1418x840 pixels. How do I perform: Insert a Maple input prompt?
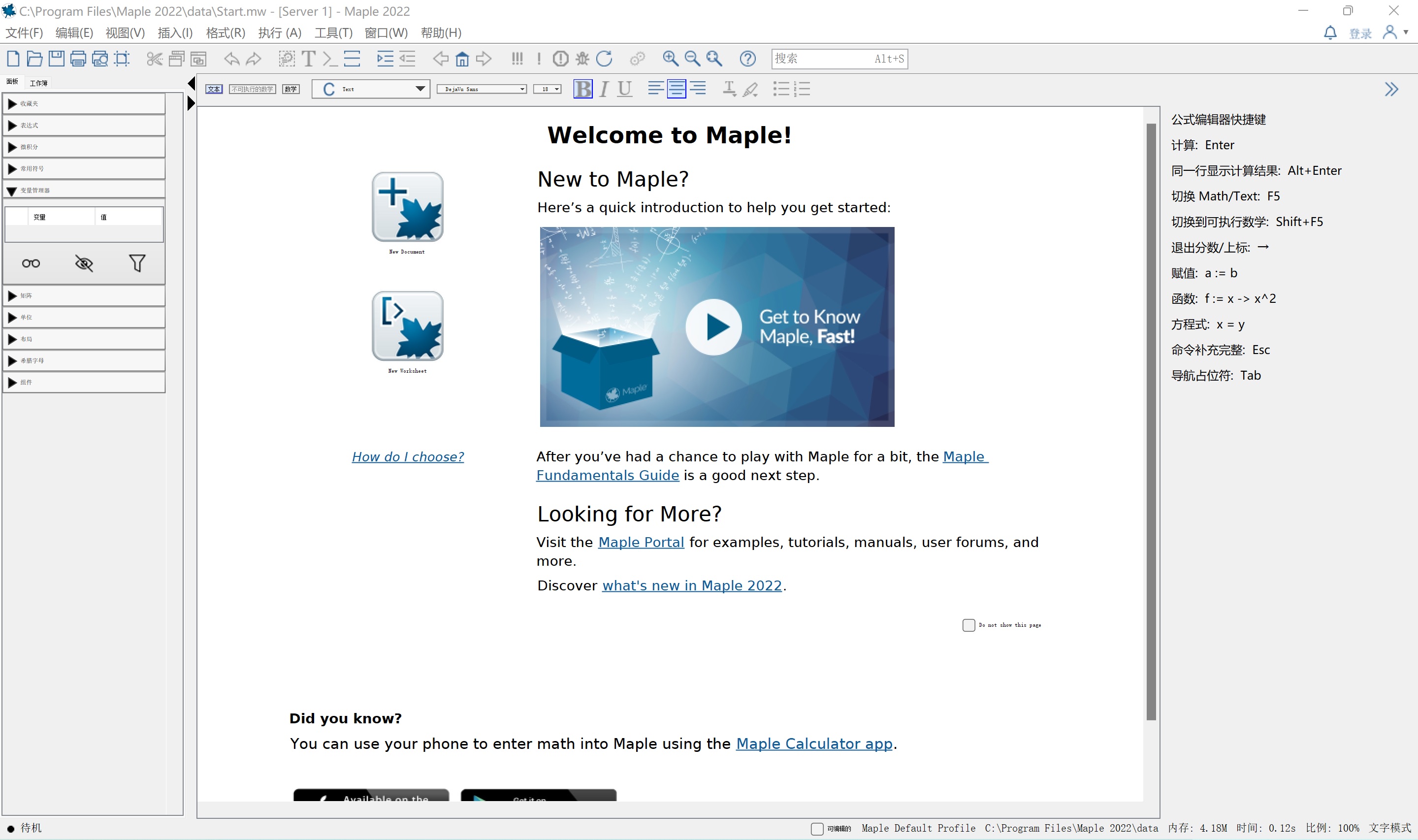[x=329, y=58]
